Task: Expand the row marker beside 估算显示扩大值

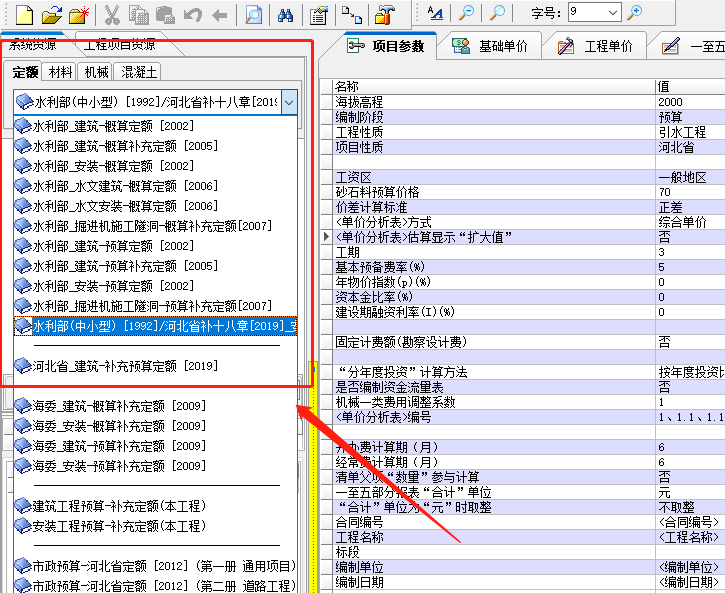Action: coord(325,237)
